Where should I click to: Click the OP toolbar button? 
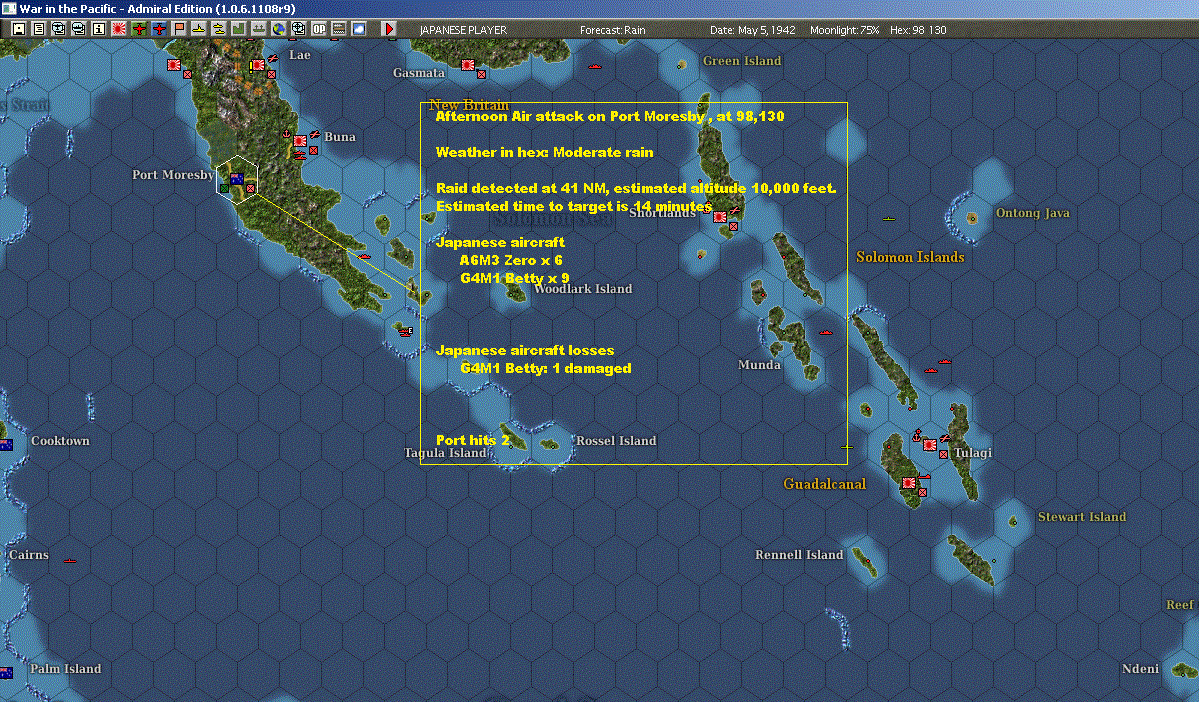(x=319, y=29)
